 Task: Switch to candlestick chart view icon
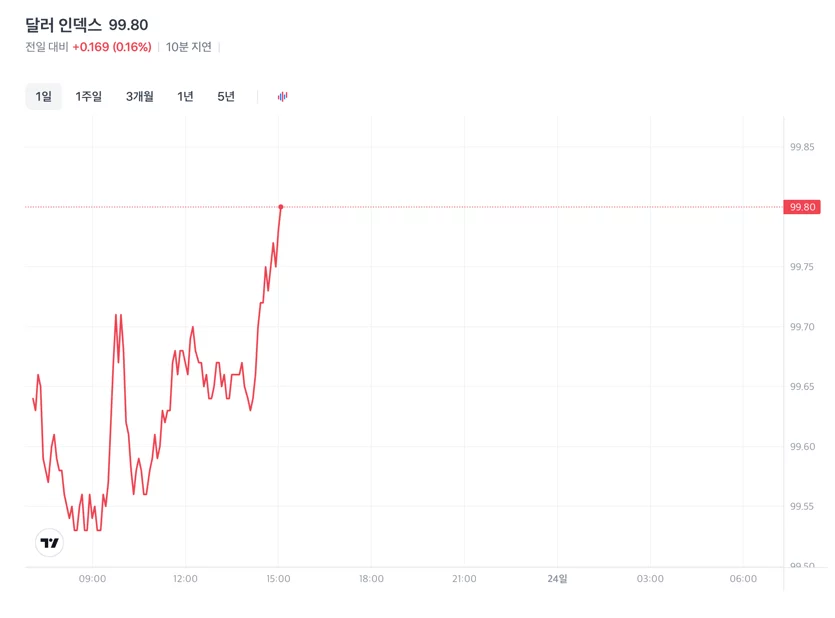tap(282, 96)
